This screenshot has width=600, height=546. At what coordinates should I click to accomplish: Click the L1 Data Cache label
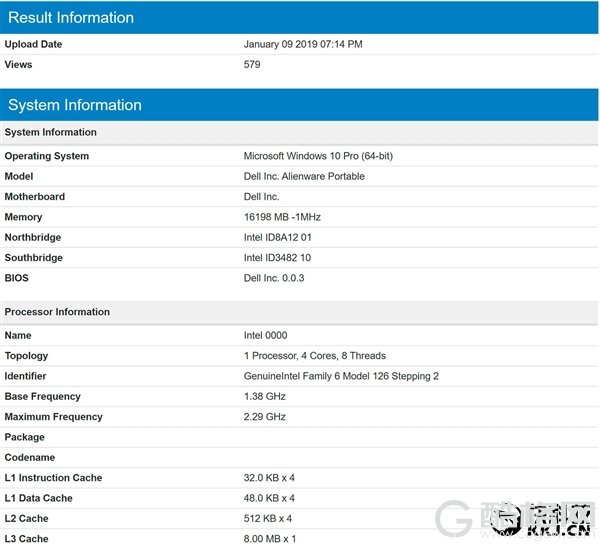(39, 498)
